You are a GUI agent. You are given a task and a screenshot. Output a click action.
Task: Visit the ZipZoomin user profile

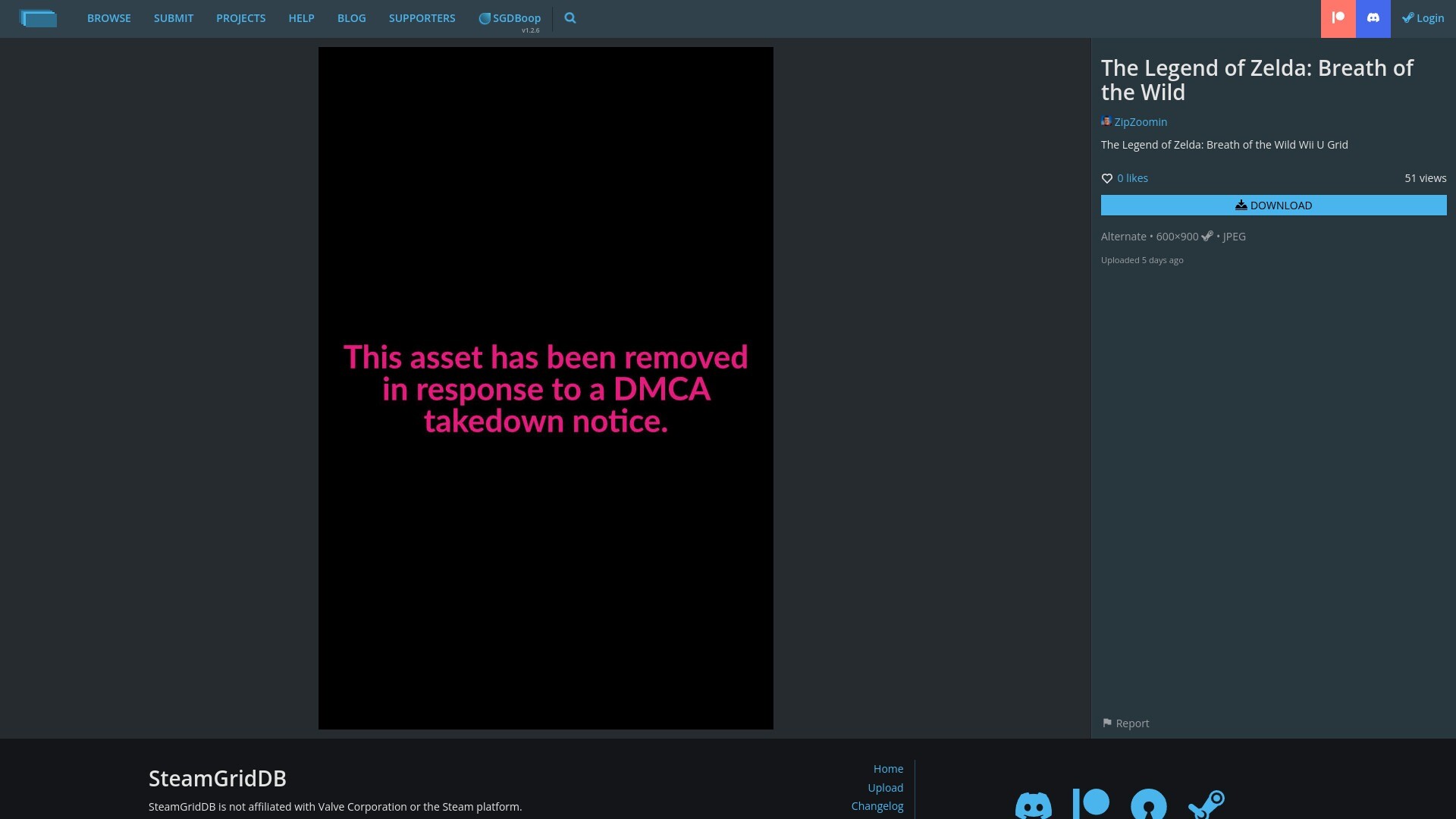point(1140,122)
